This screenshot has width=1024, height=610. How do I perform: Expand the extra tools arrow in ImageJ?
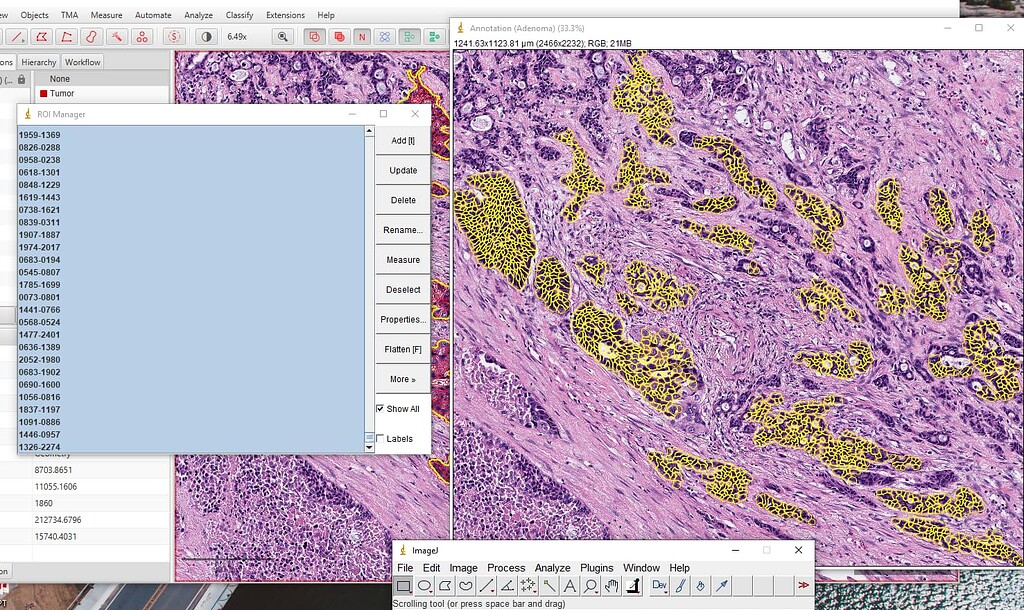tap(804, 585)
